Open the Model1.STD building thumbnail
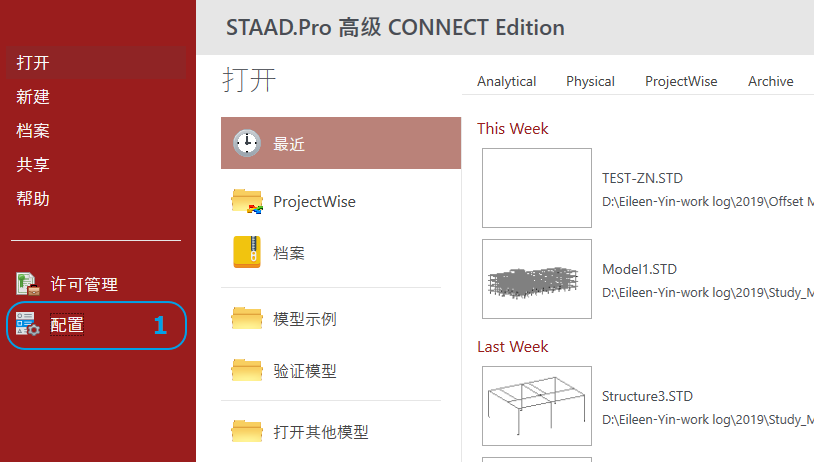Viewport: 814px width, 462px height. (537, 279)
